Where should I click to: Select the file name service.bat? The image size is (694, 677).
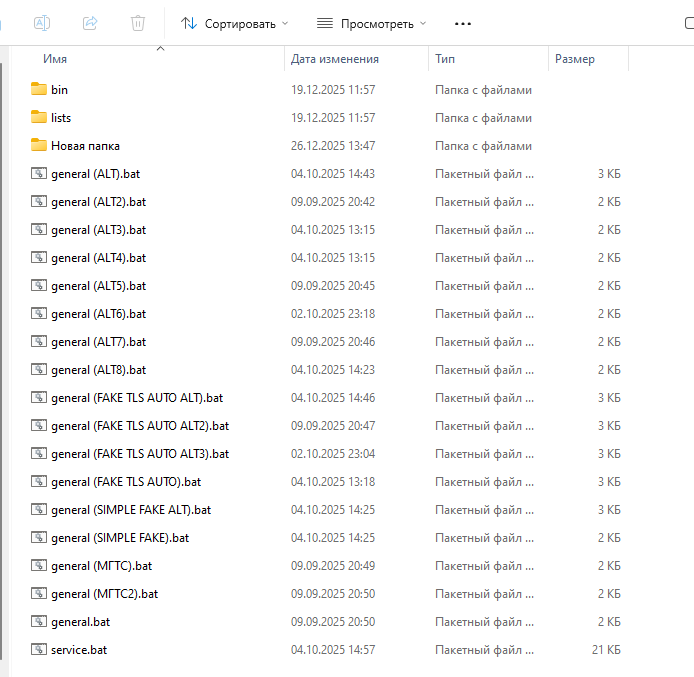tap(79, 650)
